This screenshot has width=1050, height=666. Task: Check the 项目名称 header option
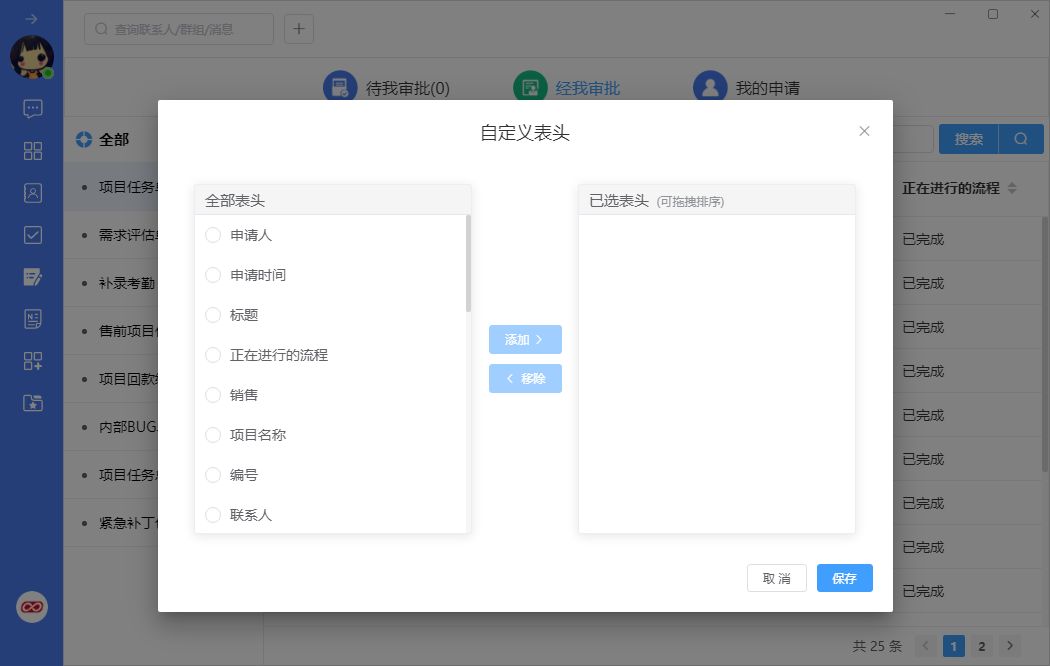tap(213, 435)
